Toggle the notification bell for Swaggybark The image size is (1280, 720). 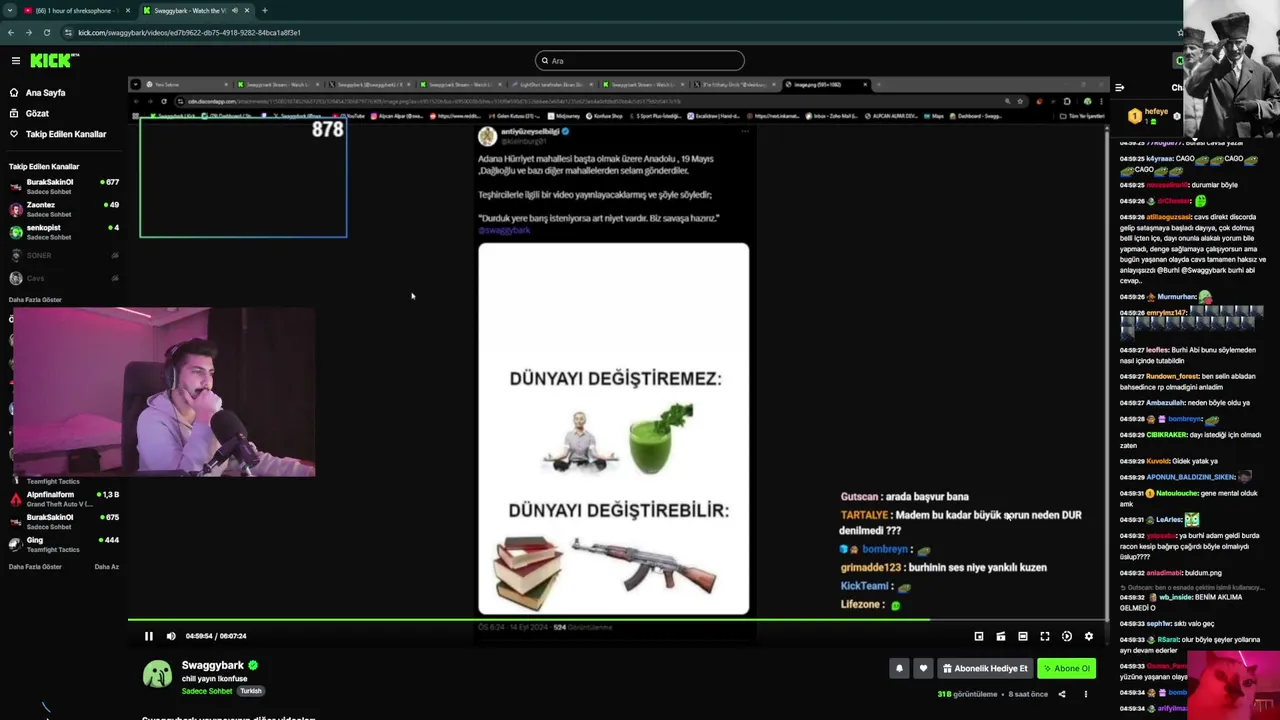(899, 668)
